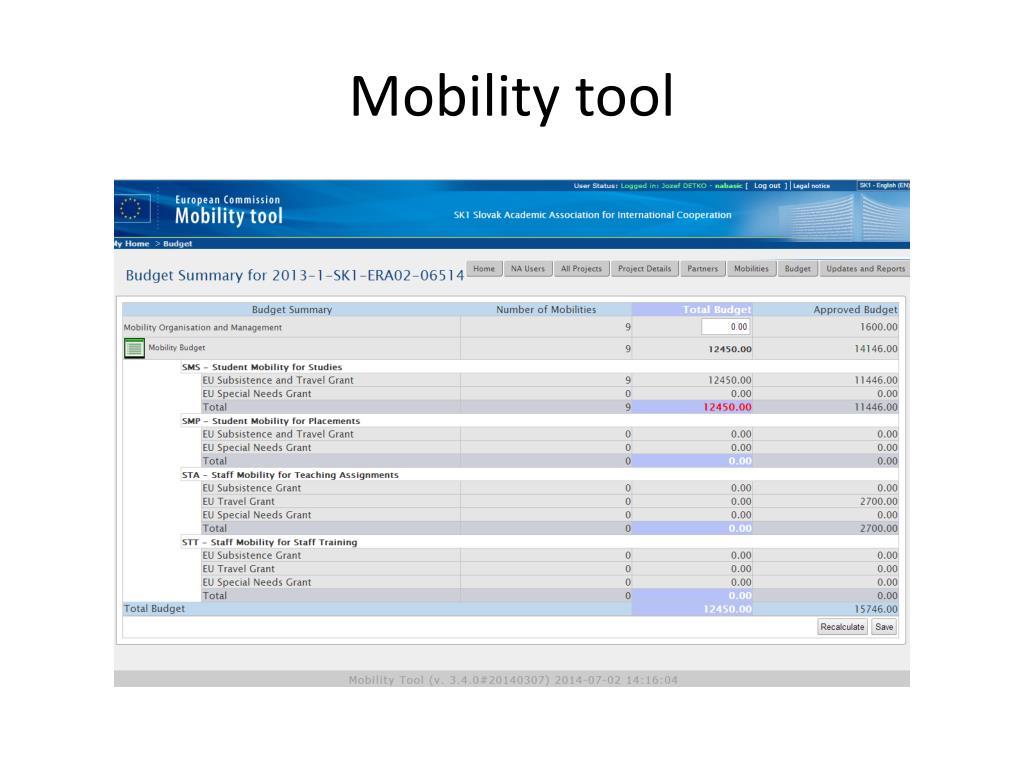Image resolution: width=1024 pixels, height=768 pixels.
Task: Click the Budget Summary for 2013-1-SK1-ERA02-06514 heading
Action: pos(295,275)
